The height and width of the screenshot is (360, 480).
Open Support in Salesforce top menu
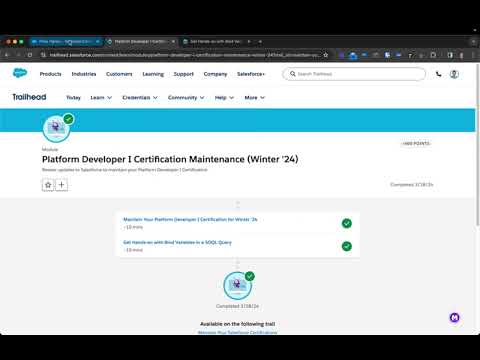pyautogui.click(x=184, y=74)
